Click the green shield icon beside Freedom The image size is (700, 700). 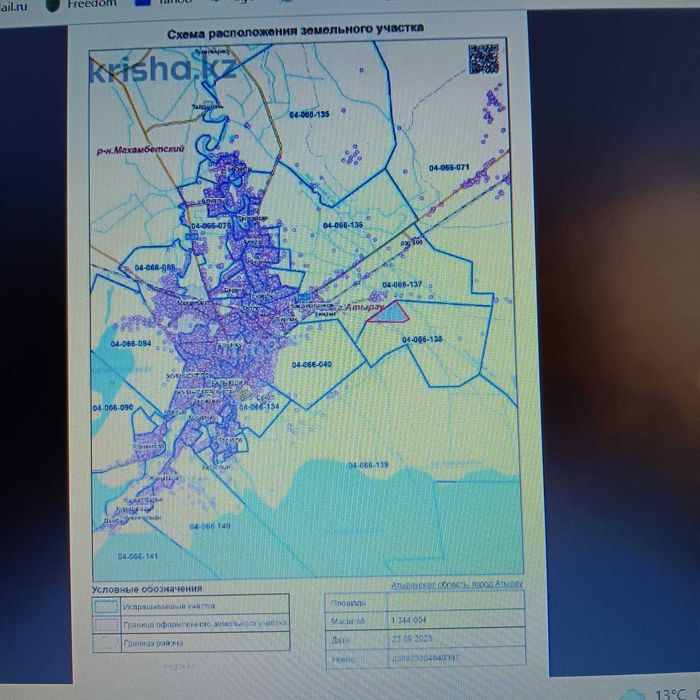pyautogui.click(x=53, y=5)
